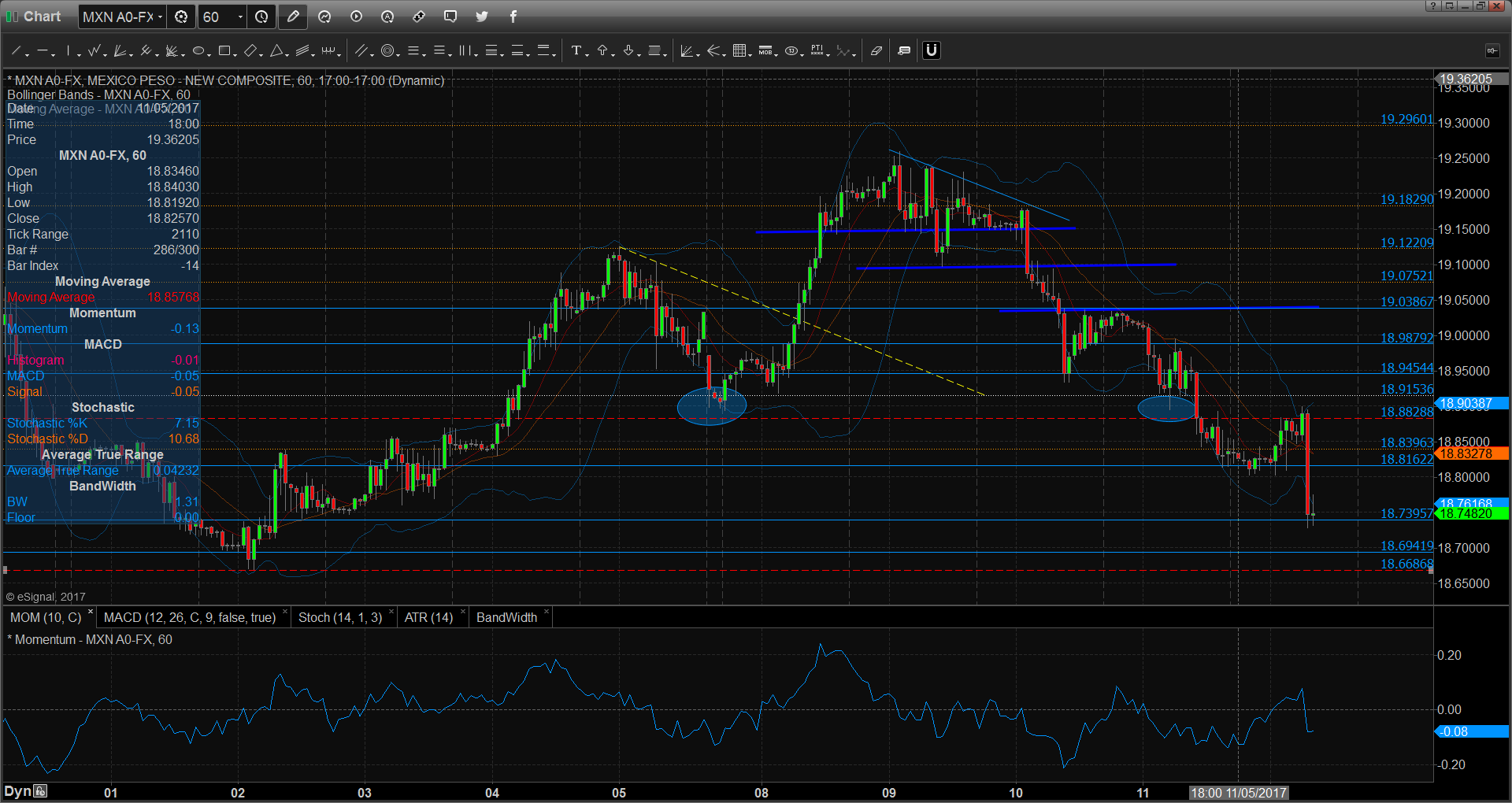Switch to the BandWidth tab

[506, 618]
